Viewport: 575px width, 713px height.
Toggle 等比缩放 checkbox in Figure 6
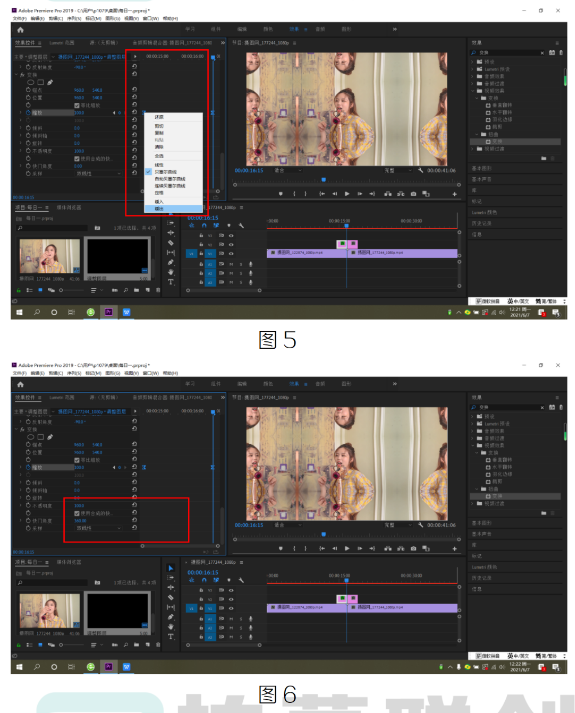(77, 460)
